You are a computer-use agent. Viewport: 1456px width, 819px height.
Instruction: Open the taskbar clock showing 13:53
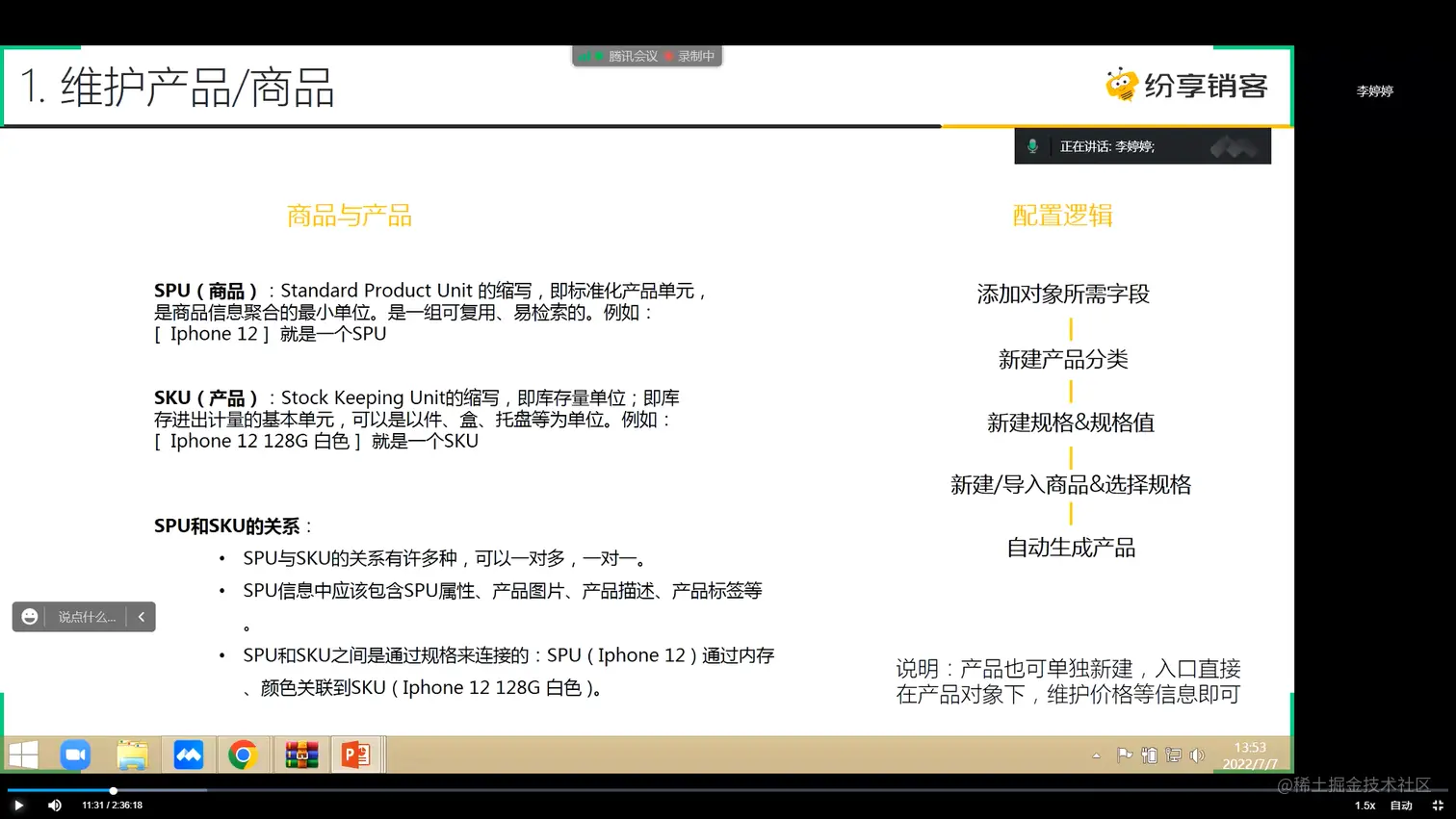point(1250,755)
